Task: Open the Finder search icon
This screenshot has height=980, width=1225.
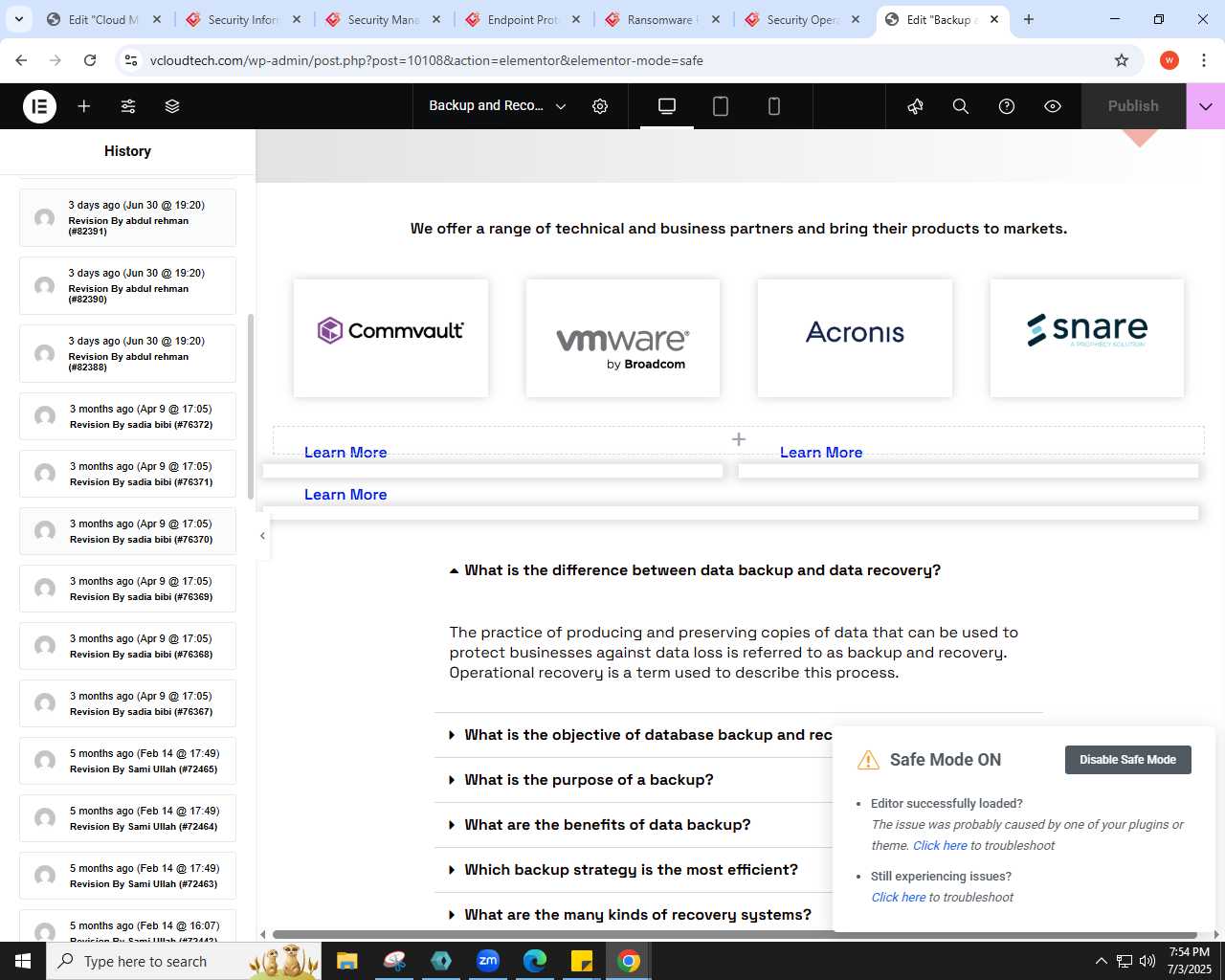Action: tap(961, 106)
